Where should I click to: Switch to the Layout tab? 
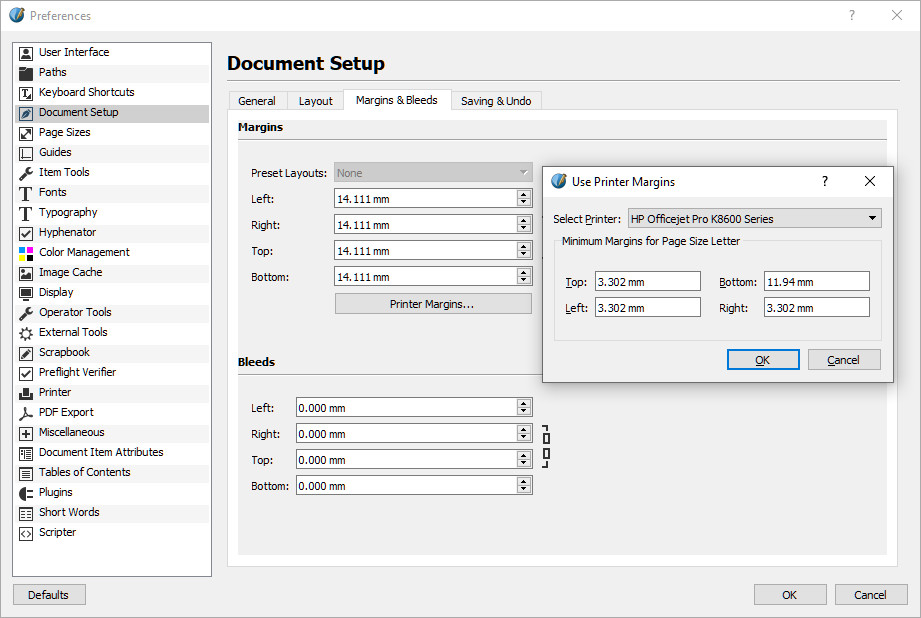coord(315,101)
